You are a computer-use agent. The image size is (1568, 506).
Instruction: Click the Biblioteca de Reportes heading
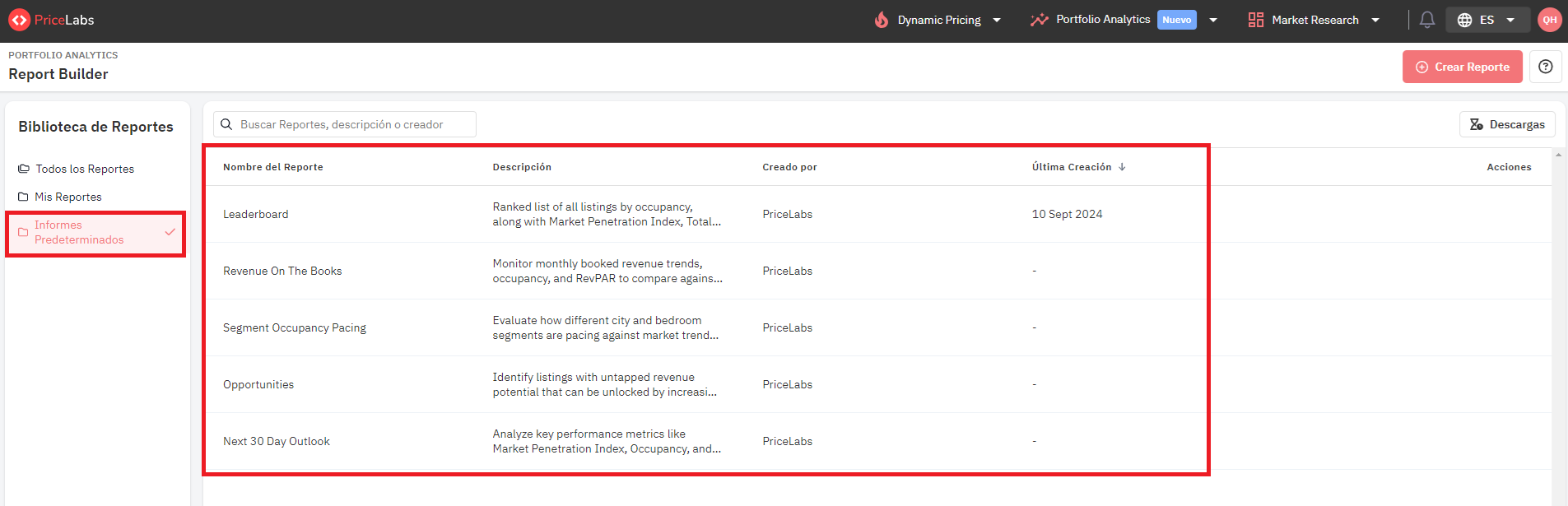pos(95,127)
